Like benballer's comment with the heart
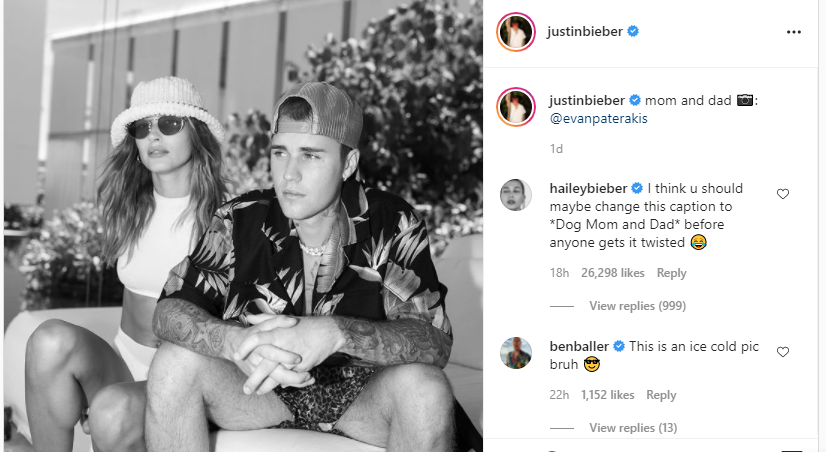The width and height of the screenshot is (826, 452). point(783,351)
